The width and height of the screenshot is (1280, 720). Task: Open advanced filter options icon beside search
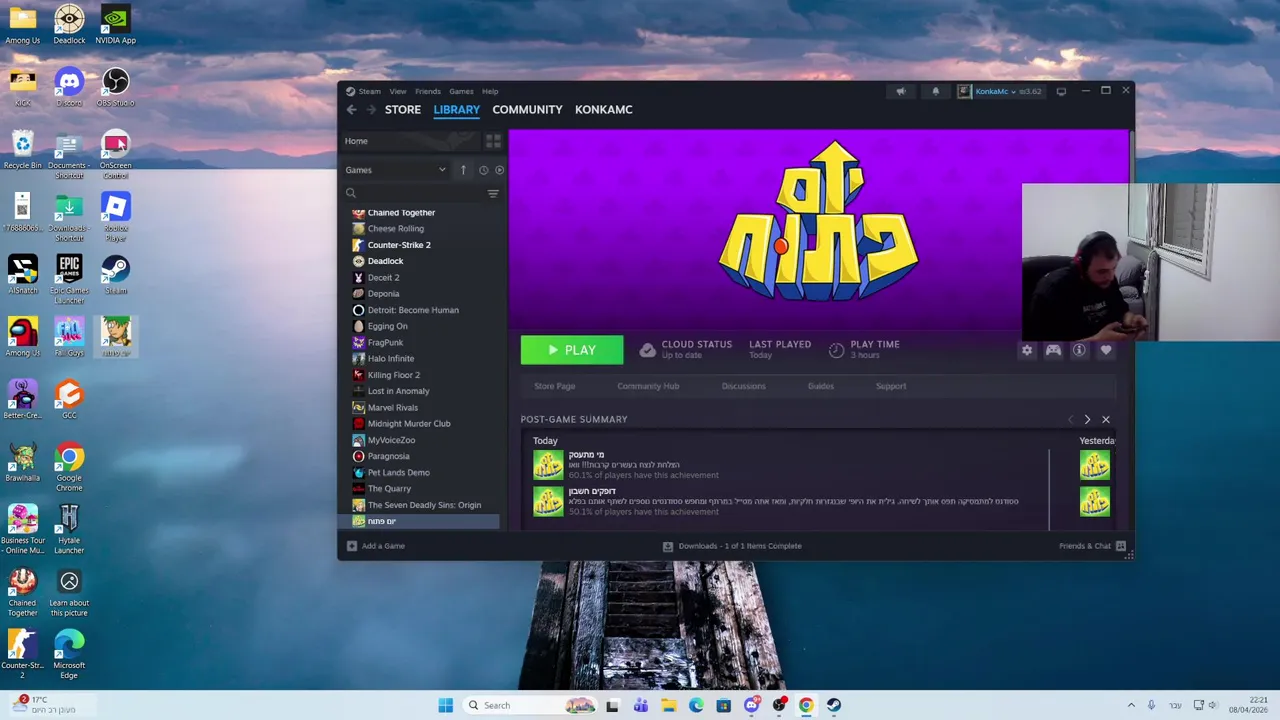tap(493, 194)
